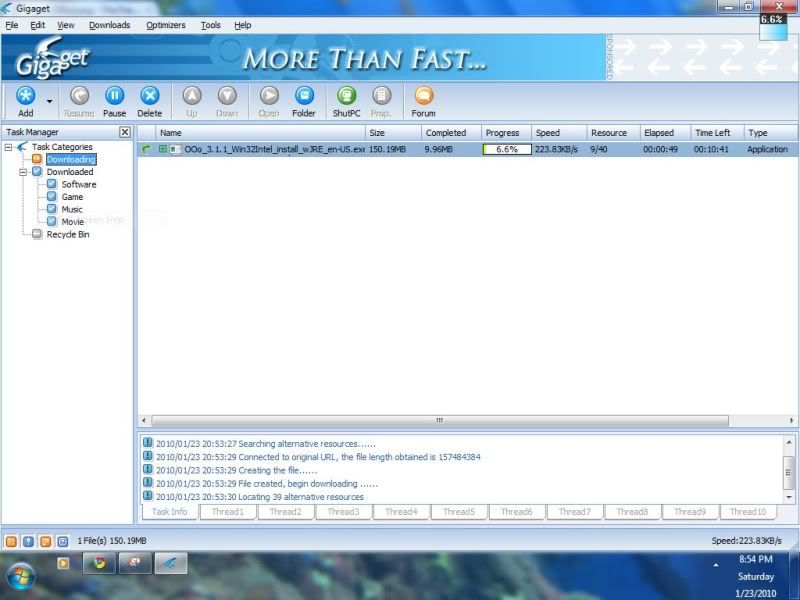Screen dimensions: 800x600
Task: Collapse the Downloaded tree node
Action: click(23, 172)
